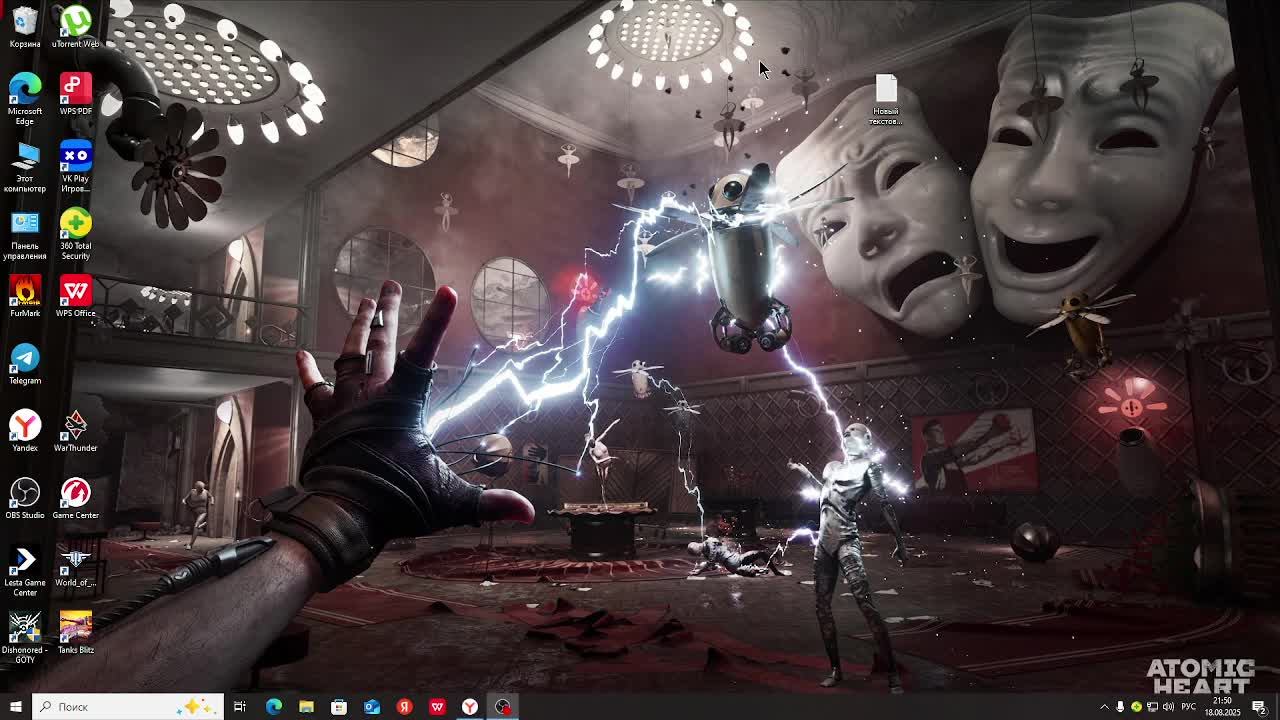Open Task View from the taskbar
This screenshot has height=720, width=1280.
tap(240, 707)
